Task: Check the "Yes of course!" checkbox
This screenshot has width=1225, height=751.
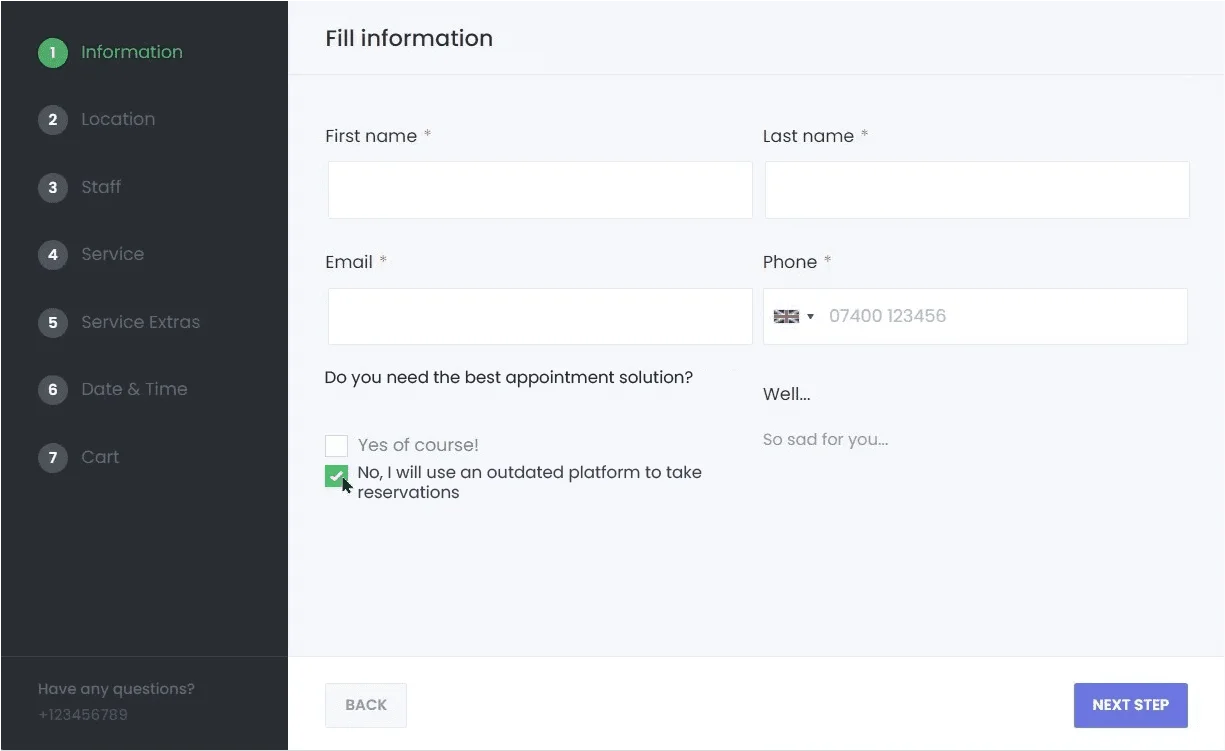Action: tap(336, 446)
